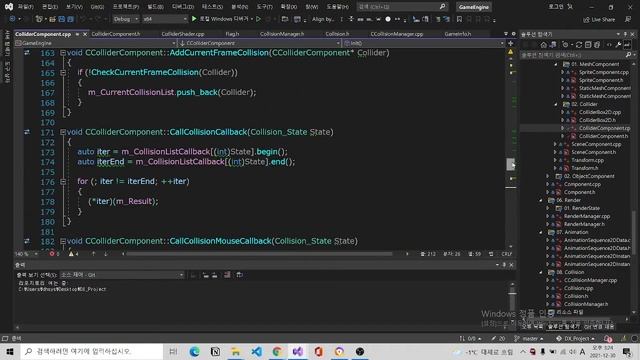Open Microsoft Edge from taskbar
The width and height of the screenshot is (640, 360).
(194, 351)
